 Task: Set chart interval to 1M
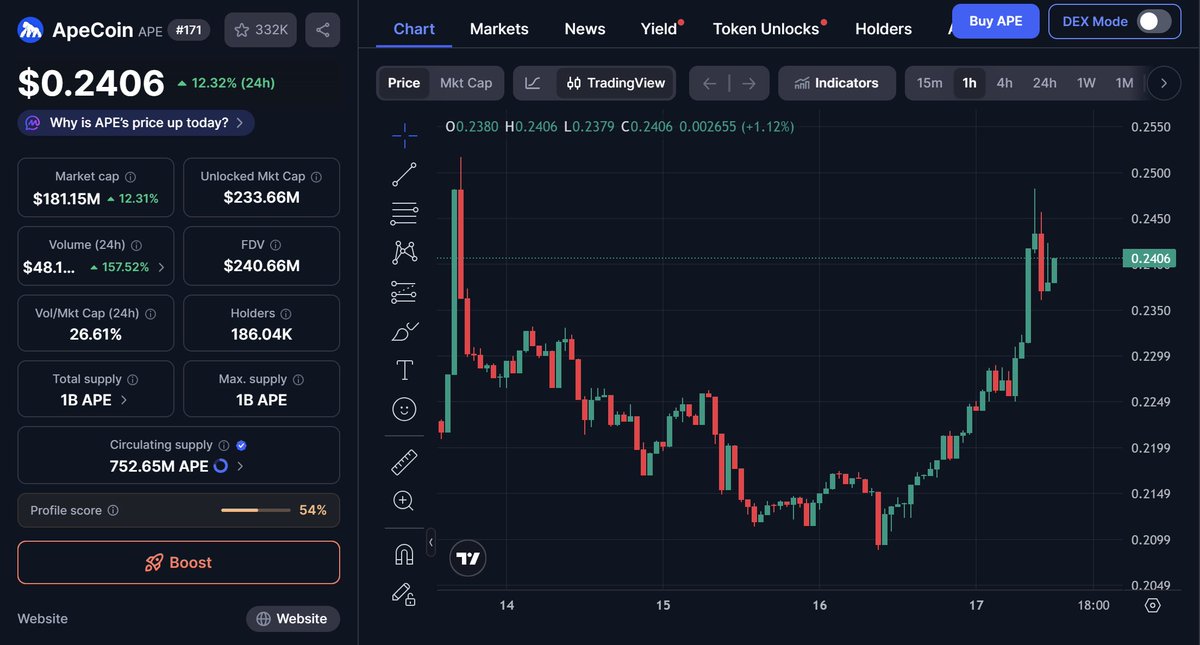tap(1125, 83)
